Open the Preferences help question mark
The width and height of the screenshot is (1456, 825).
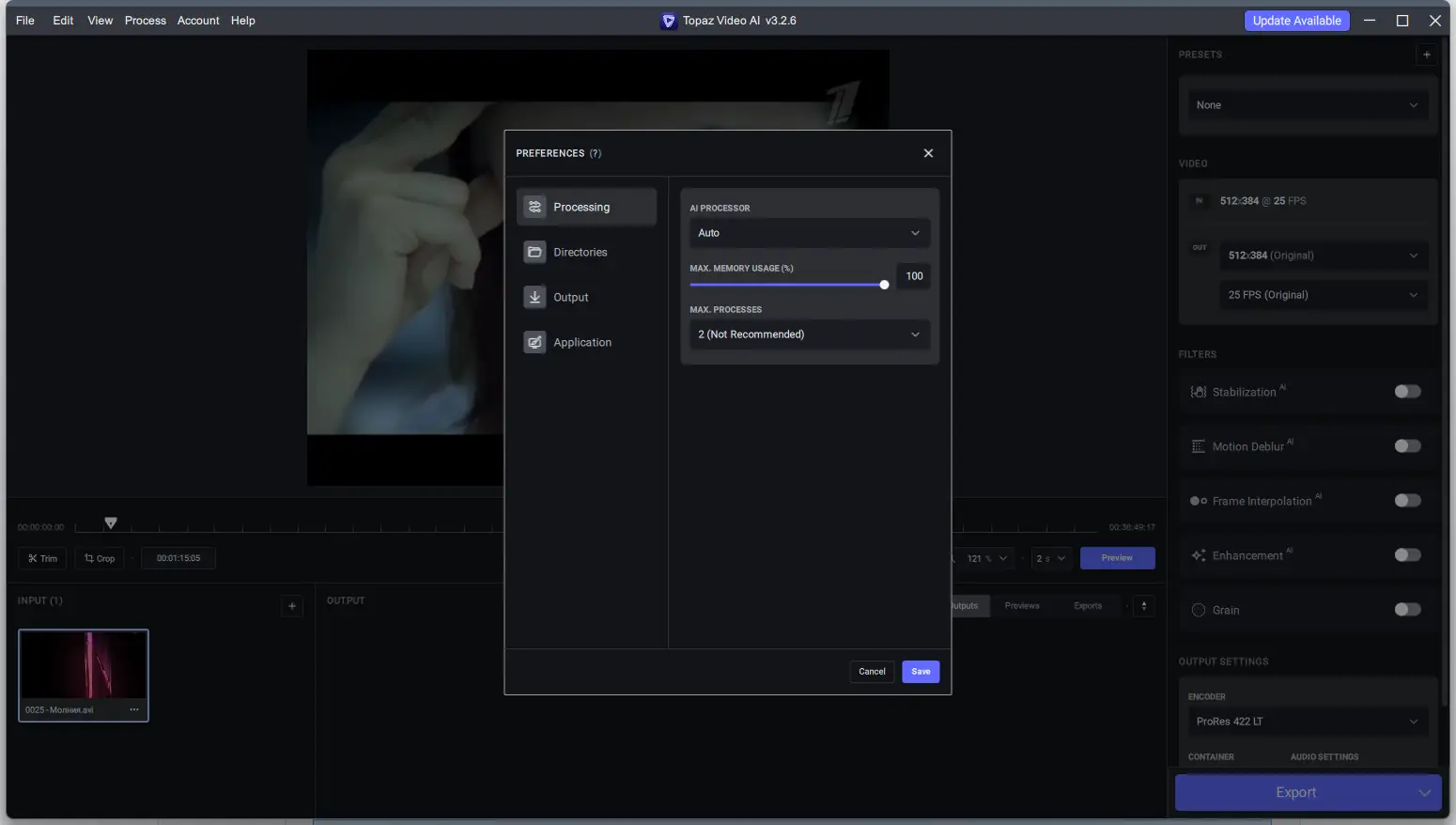coord(596,153)
